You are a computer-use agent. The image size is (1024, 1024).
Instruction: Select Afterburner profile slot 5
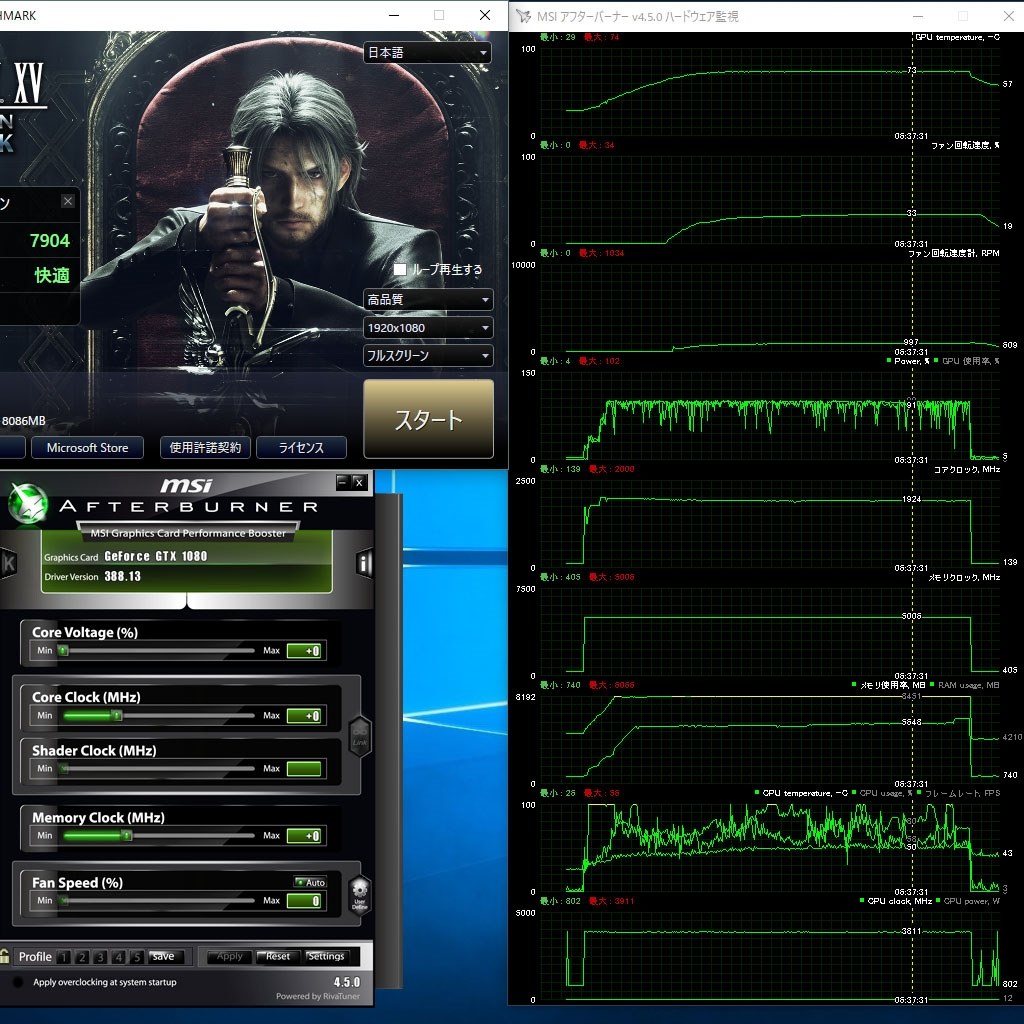tap(136, 957)
